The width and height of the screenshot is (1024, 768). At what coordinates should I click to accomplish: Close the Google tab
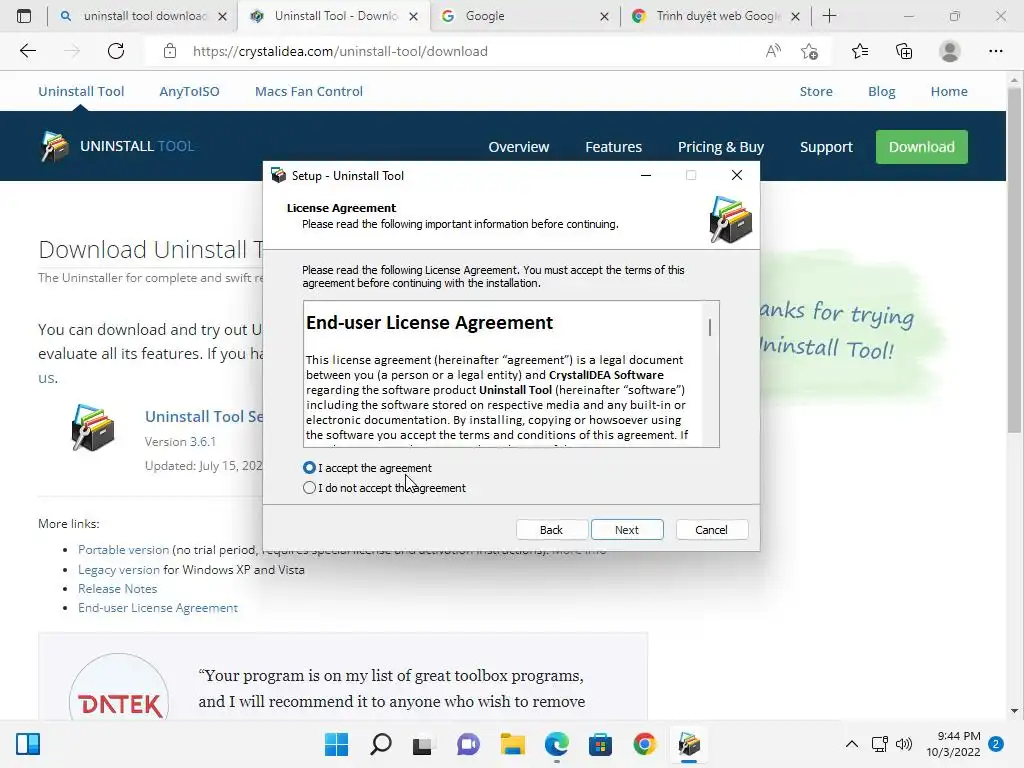click(x=605, y=17)
